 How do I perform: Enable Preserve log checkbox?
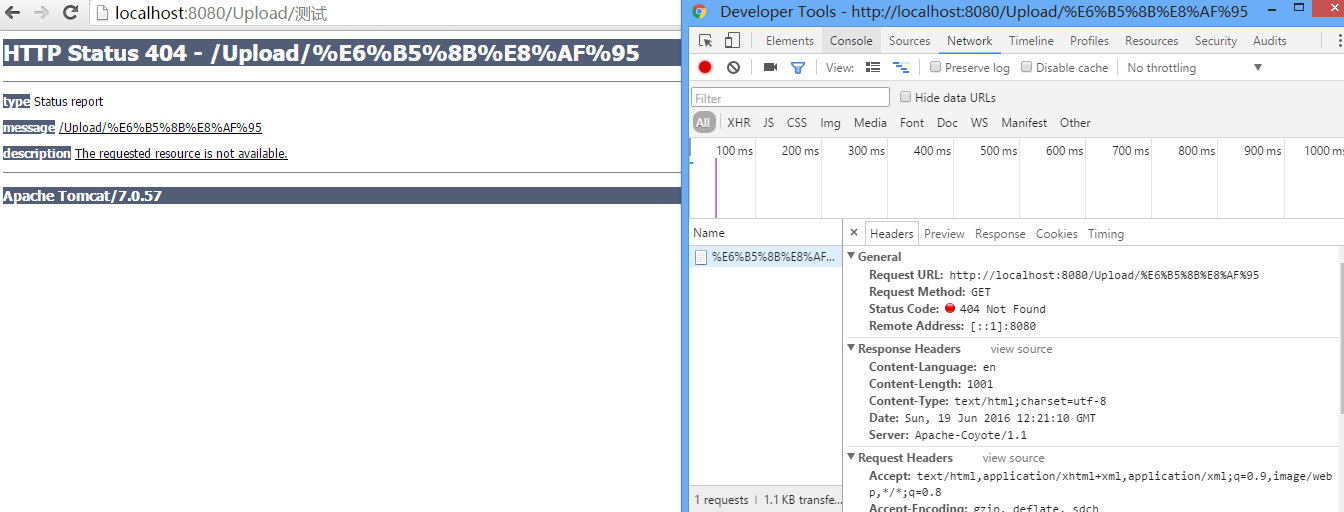pos(935,67)
